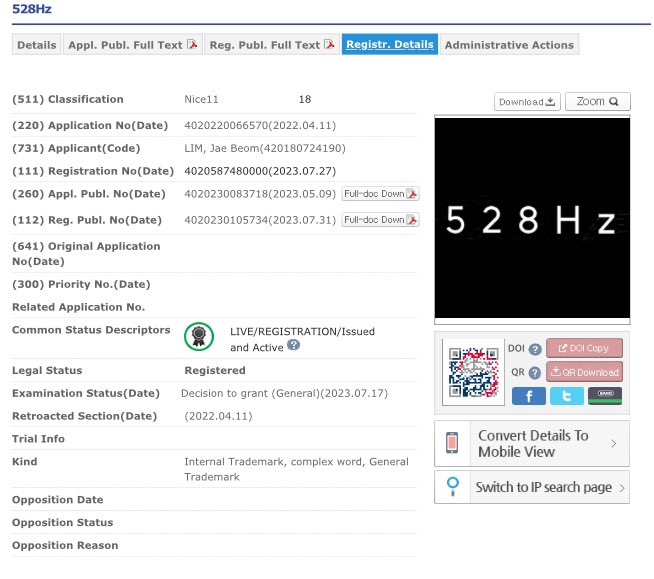Click the mobile phone icon
This screenshot has width=654, height=579.
tap(452, 443)
